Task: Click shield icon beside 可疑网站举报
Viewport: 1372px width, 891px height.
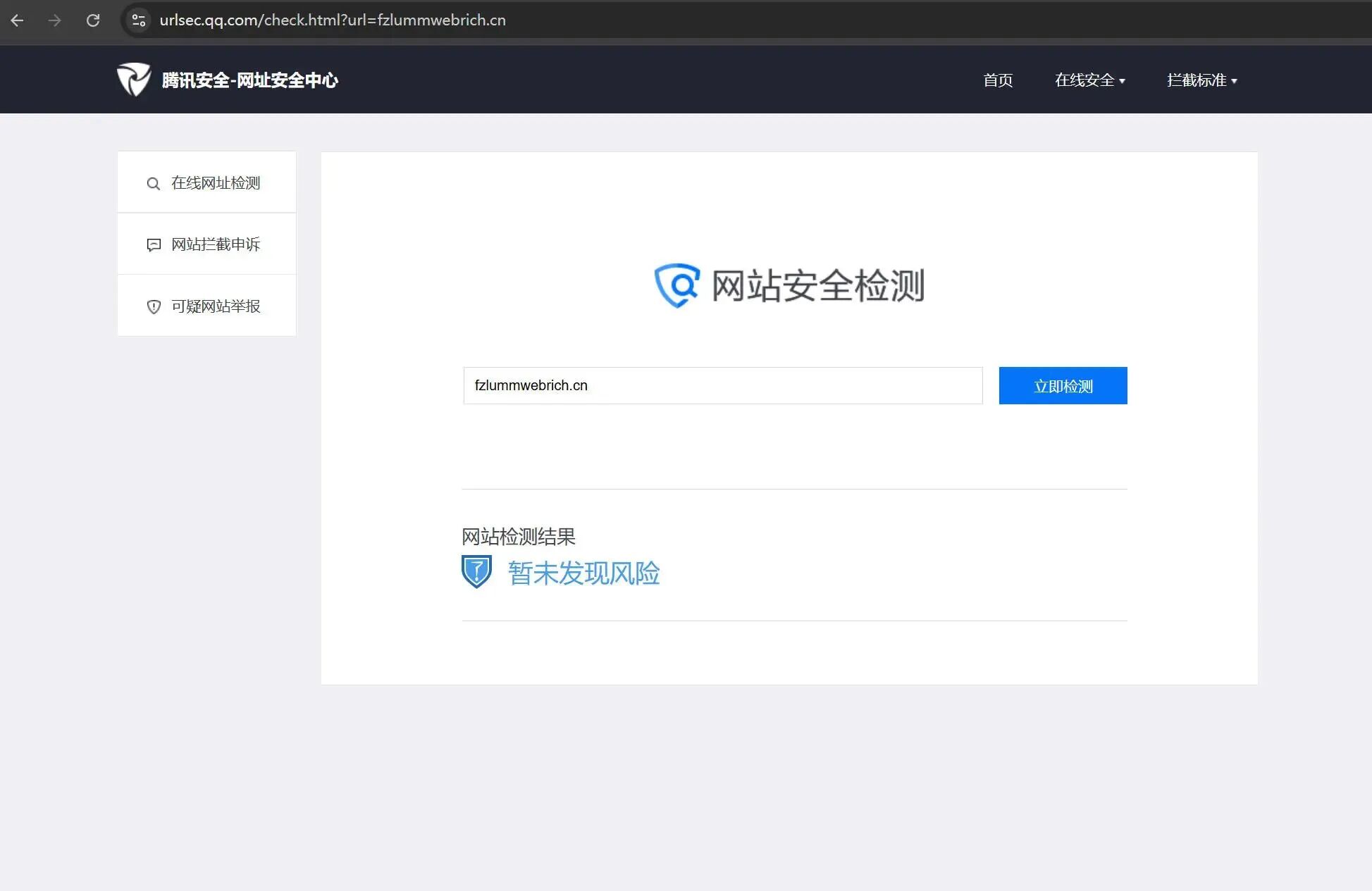Action: point(154,307)
